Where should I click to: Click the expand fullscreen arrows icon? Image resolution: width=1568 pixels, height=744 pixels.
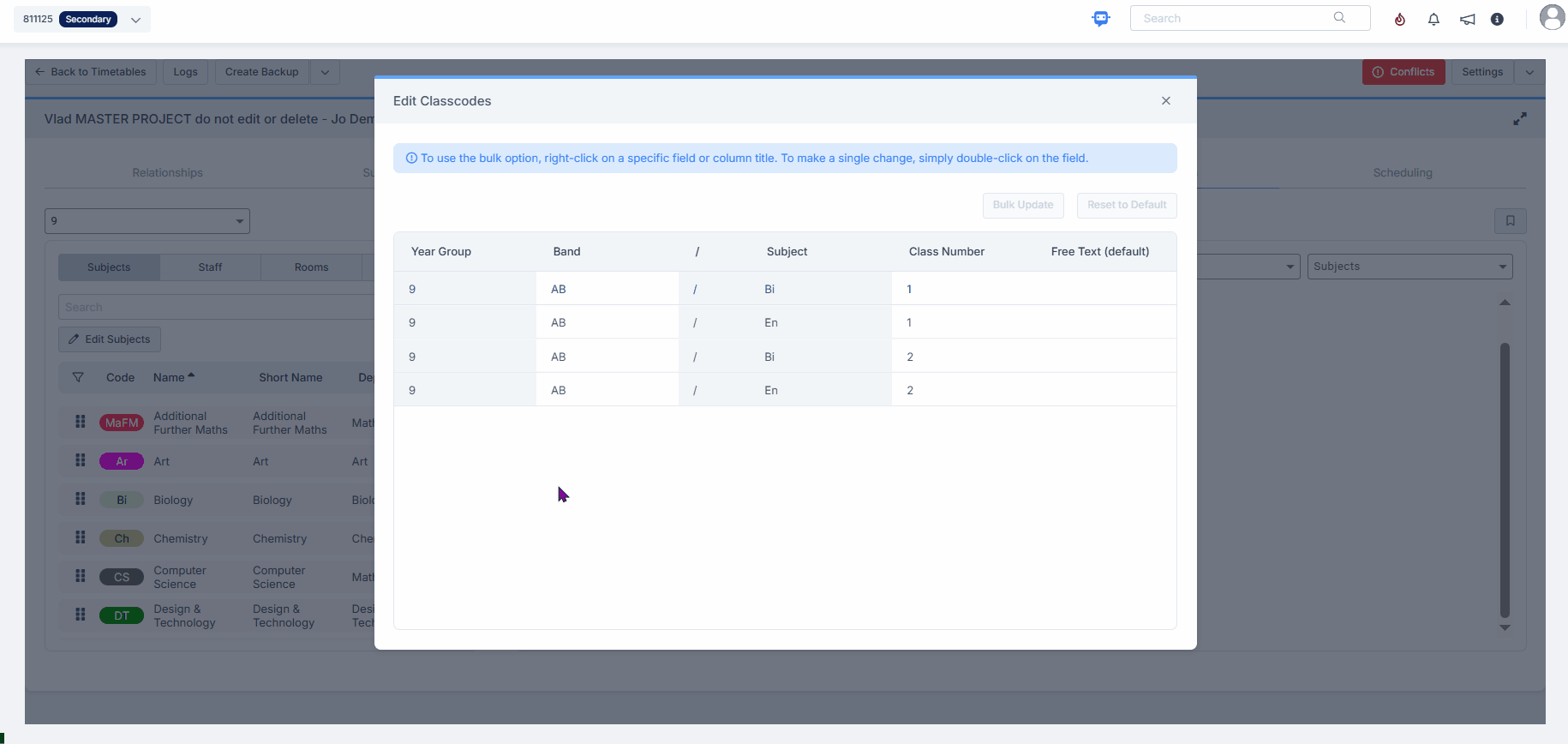point(1519,119)
